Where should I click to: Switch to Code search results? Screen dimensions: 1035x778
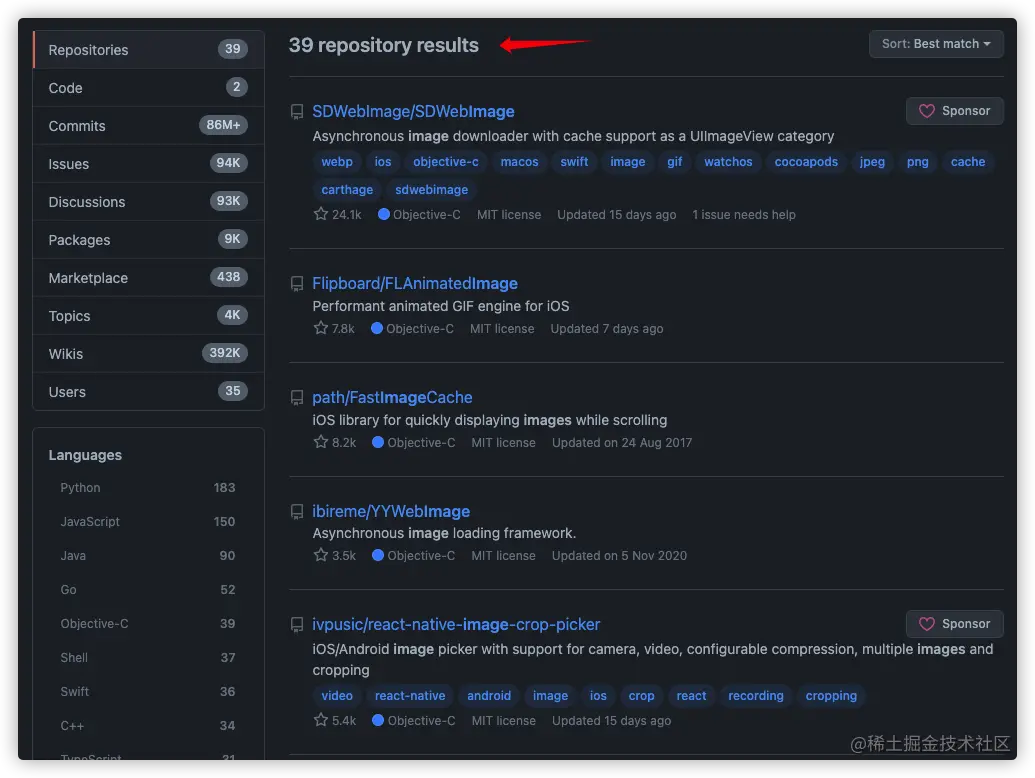(149, 88)
